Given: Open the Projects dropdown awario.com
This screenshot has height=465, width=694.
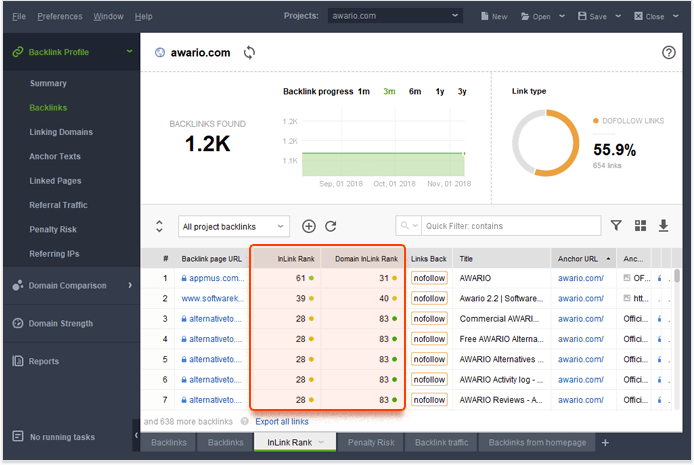Looking at the screenshot, I should [395, 16].
